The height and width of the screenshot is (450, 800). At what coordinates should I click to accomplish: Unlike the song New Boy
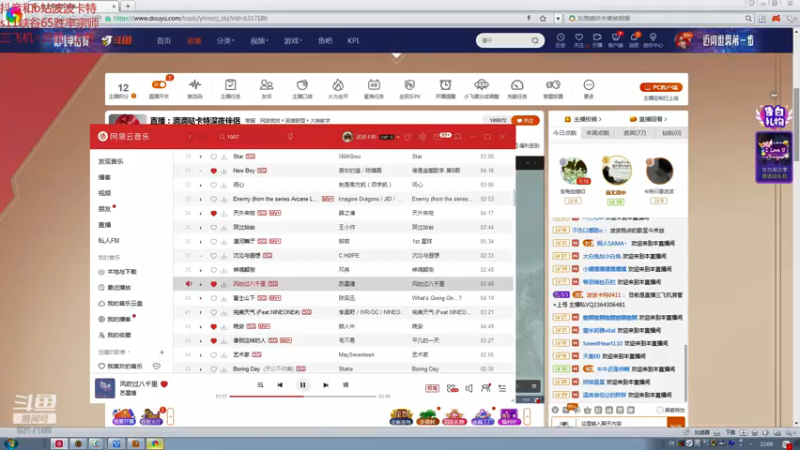[214, 171]
